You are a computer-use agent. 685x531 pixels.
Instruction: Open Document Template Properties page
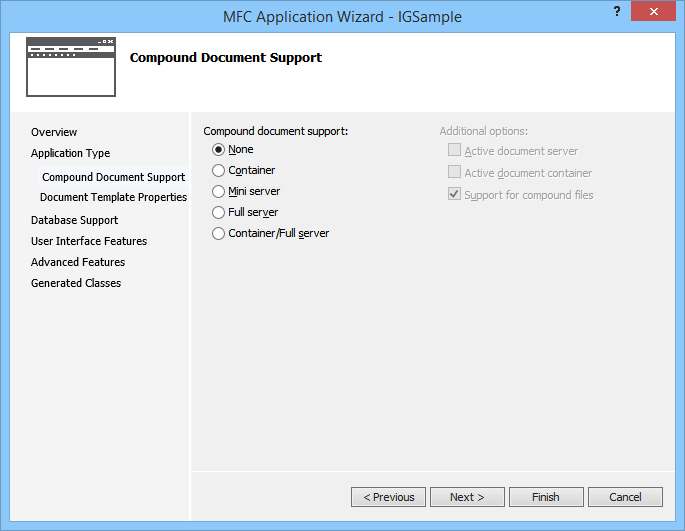(x=113, y=197)
